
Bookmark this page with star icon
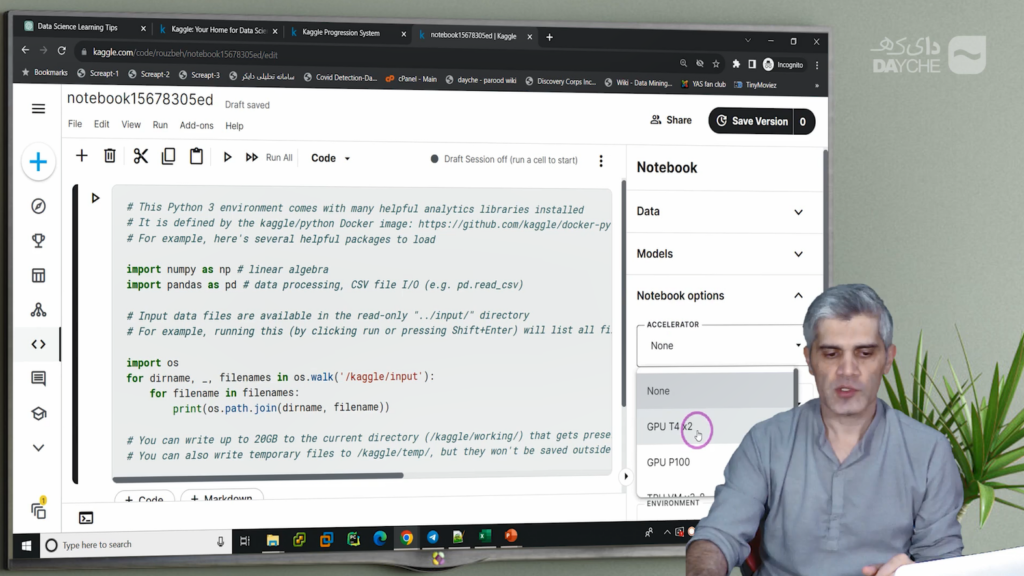coord(716,64)
